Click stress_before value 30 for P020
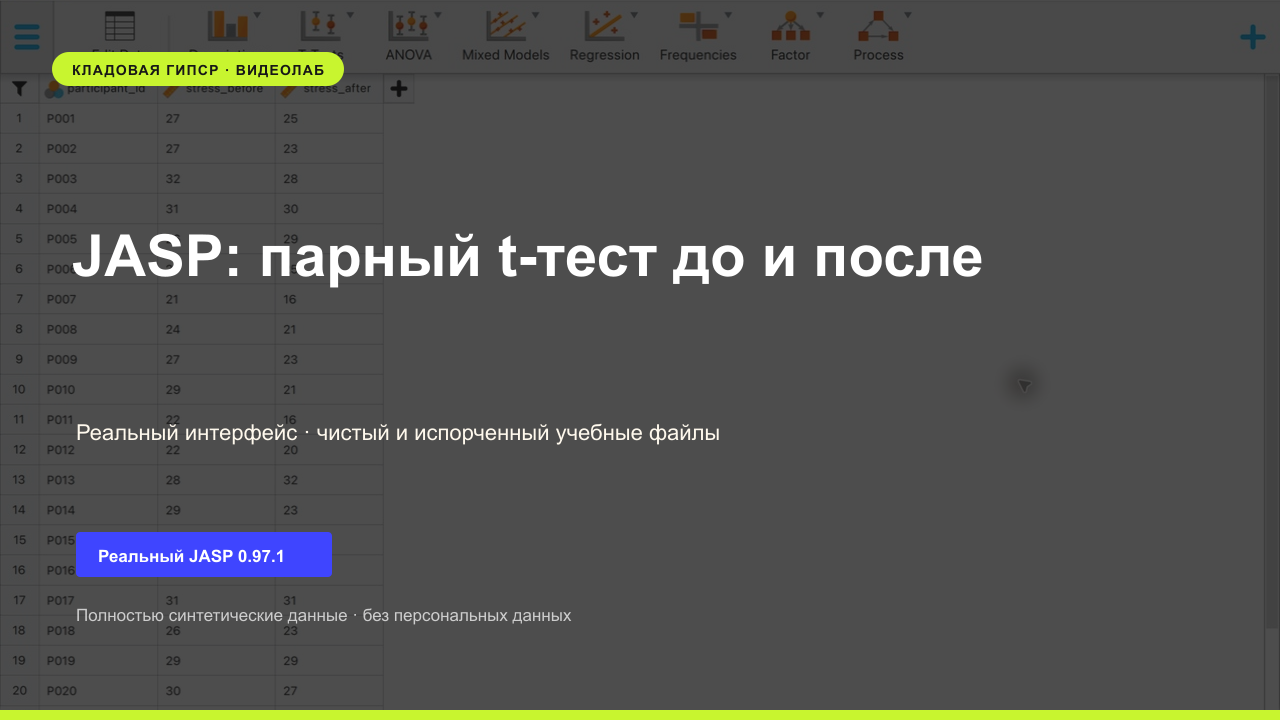Viewport: 1280px width, 720px height. pyautogui.click(x=216, y=690)
